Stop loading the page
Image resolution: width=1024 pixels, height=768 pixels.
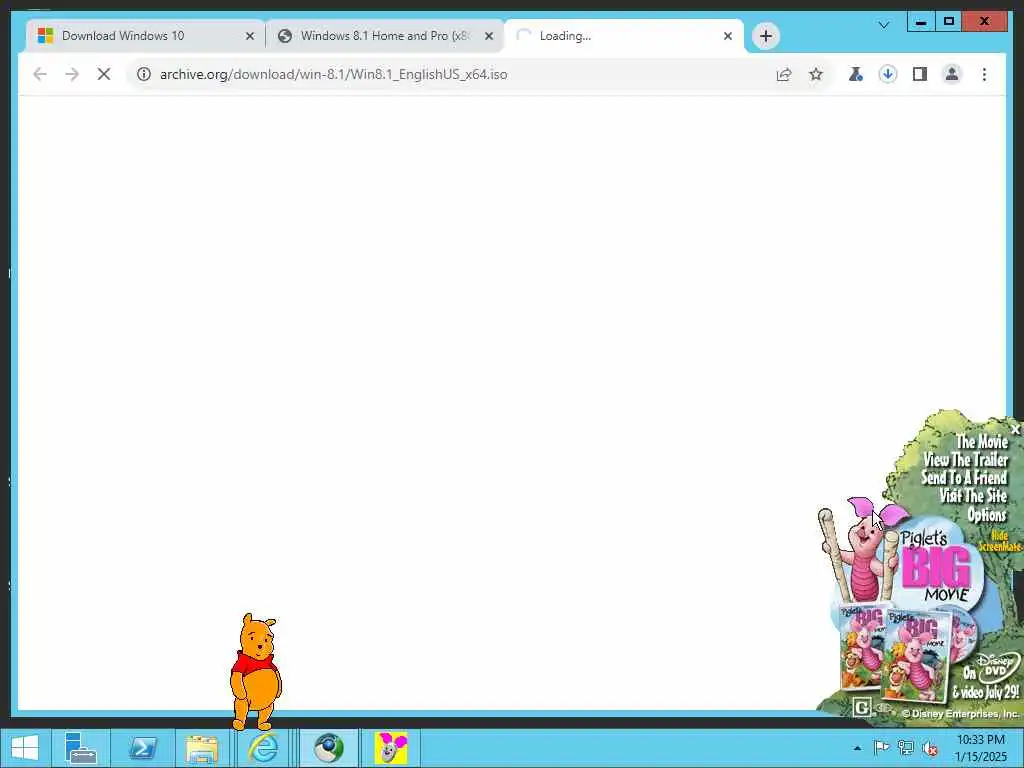coord(104,74)
